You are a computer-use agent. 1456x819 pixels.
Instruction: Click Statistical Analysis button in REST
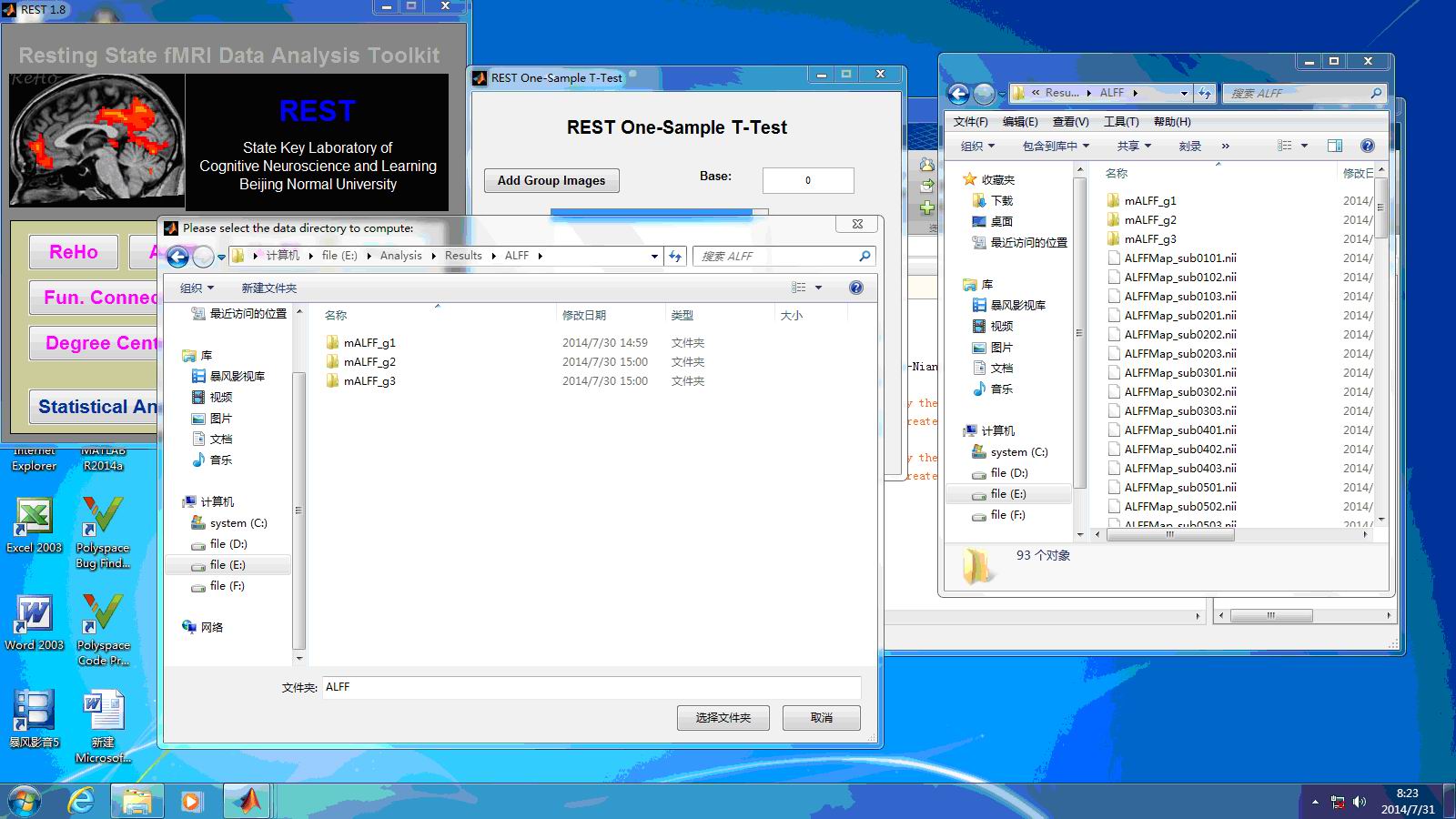point(95,407)
